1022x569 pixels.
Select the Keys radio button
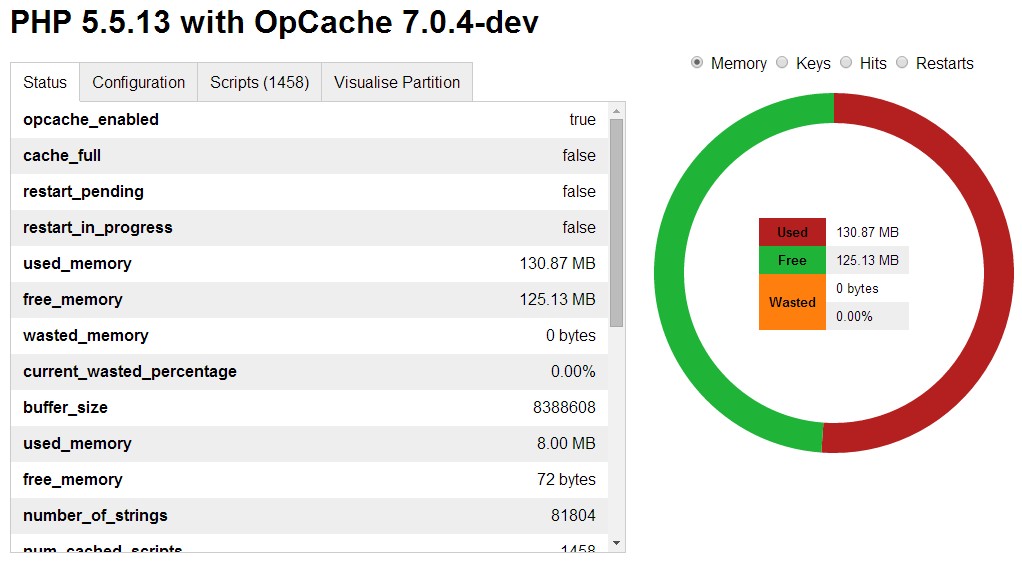782,63
